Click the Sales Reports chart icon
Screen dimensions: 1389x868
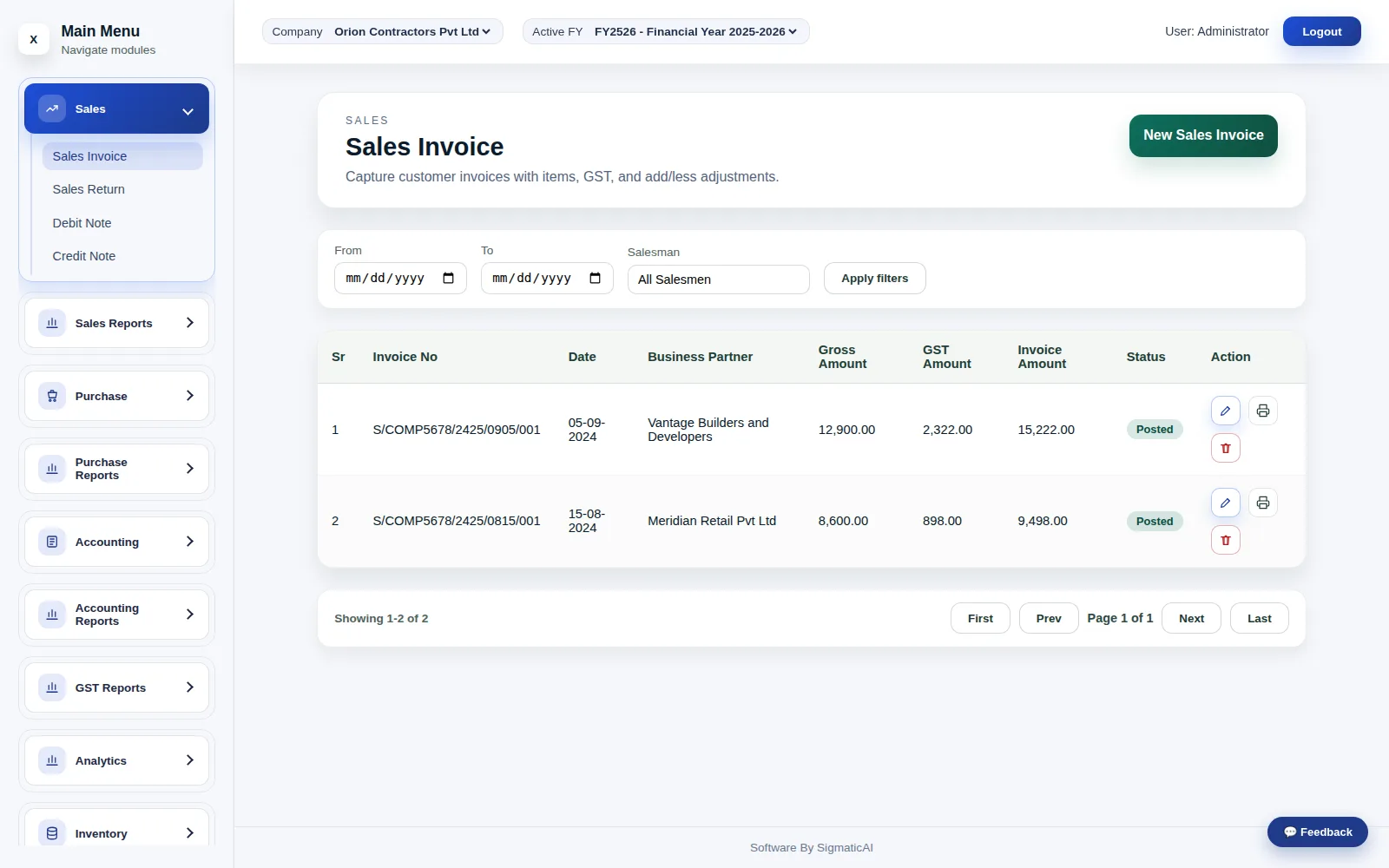[x=52, y=323]
